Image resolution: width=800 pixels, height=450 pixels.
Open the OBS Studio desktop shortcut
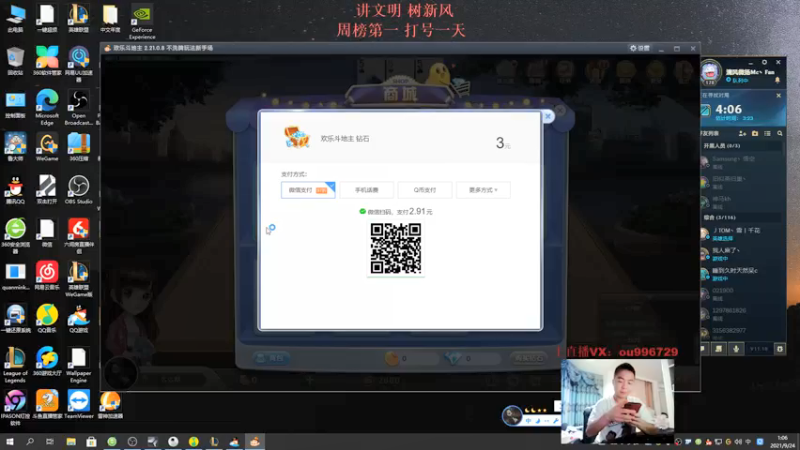pyautogui.click(x=79, y=190)
